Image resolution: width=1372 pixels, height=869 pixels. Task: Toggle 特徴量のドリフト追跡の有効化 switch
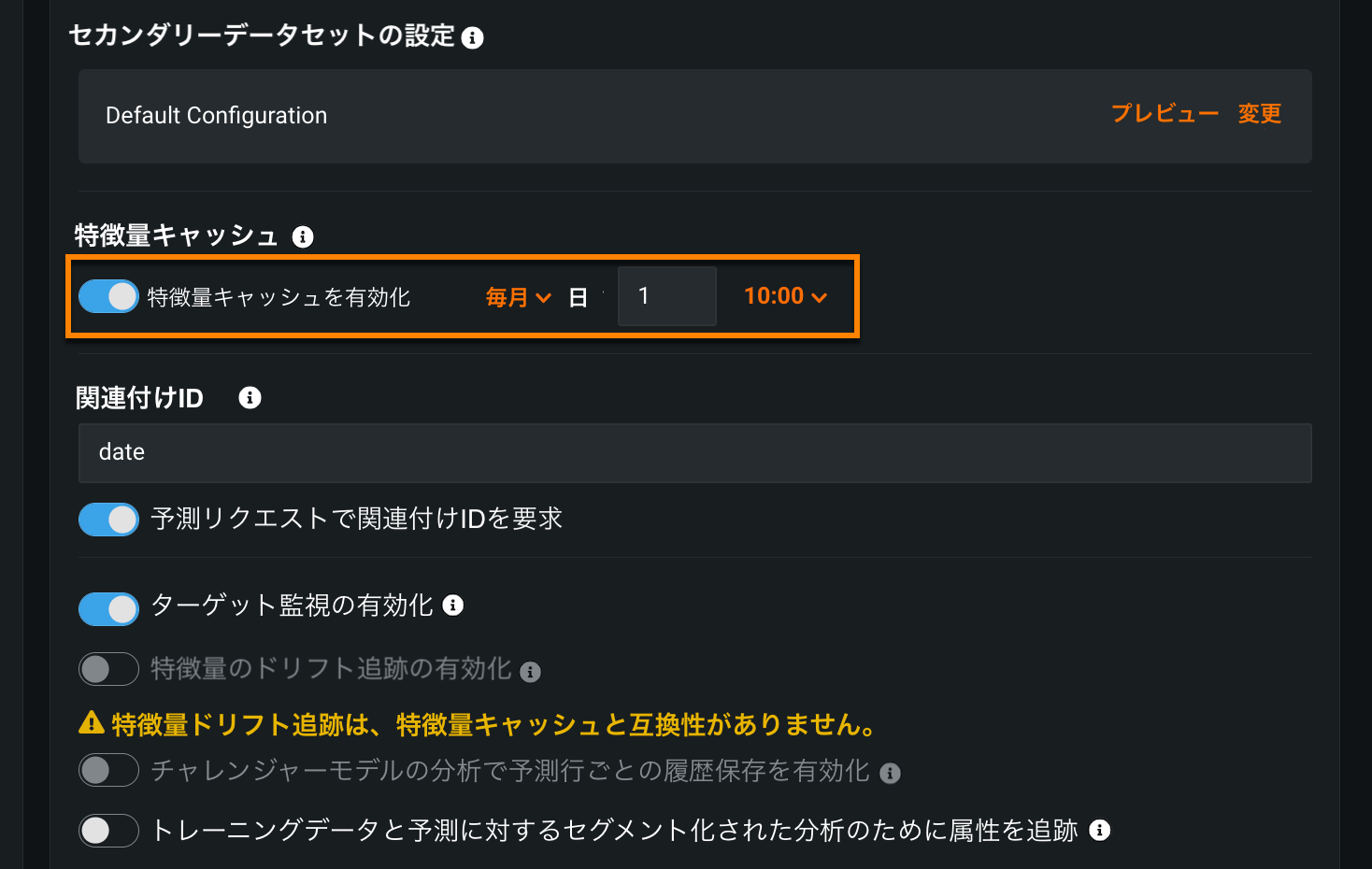coord(108,669)
